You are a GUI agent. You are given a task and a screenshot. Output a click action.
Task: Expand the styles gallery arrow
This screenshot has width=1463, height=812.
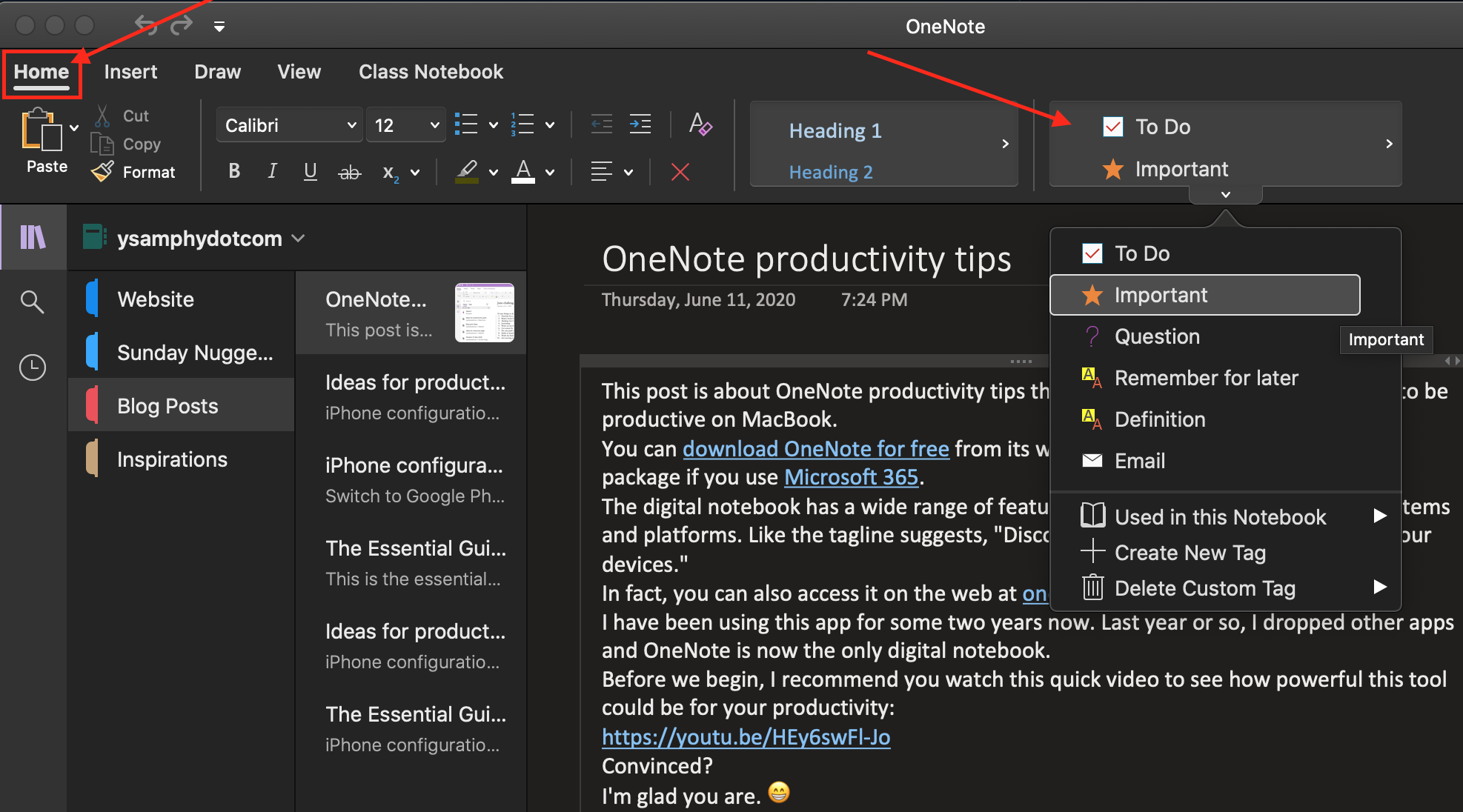[x=1005, y=144]
